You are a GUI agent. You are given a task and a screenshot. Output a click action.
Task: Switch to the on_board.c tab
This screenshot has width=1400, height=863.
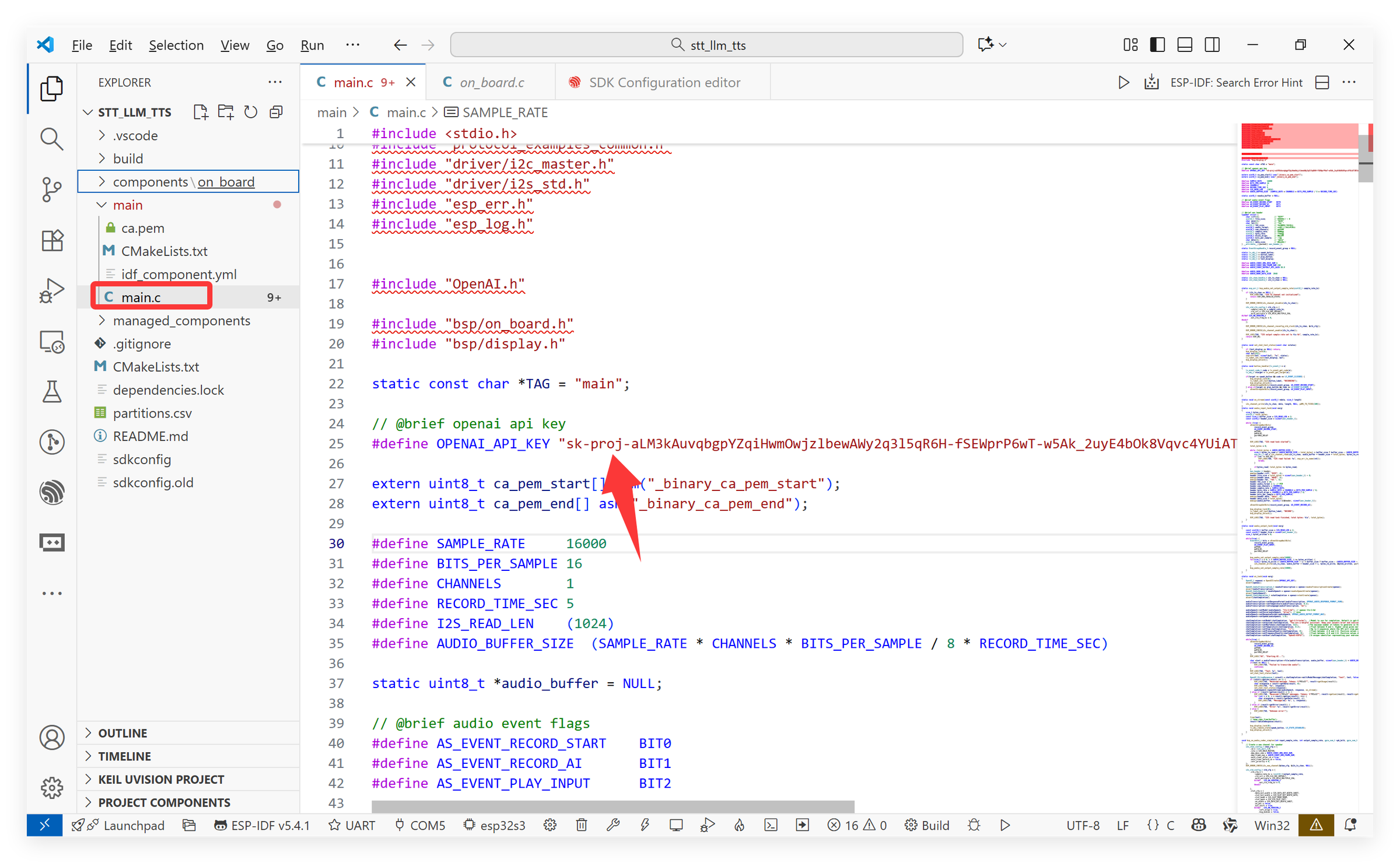[x=492, y=82]
